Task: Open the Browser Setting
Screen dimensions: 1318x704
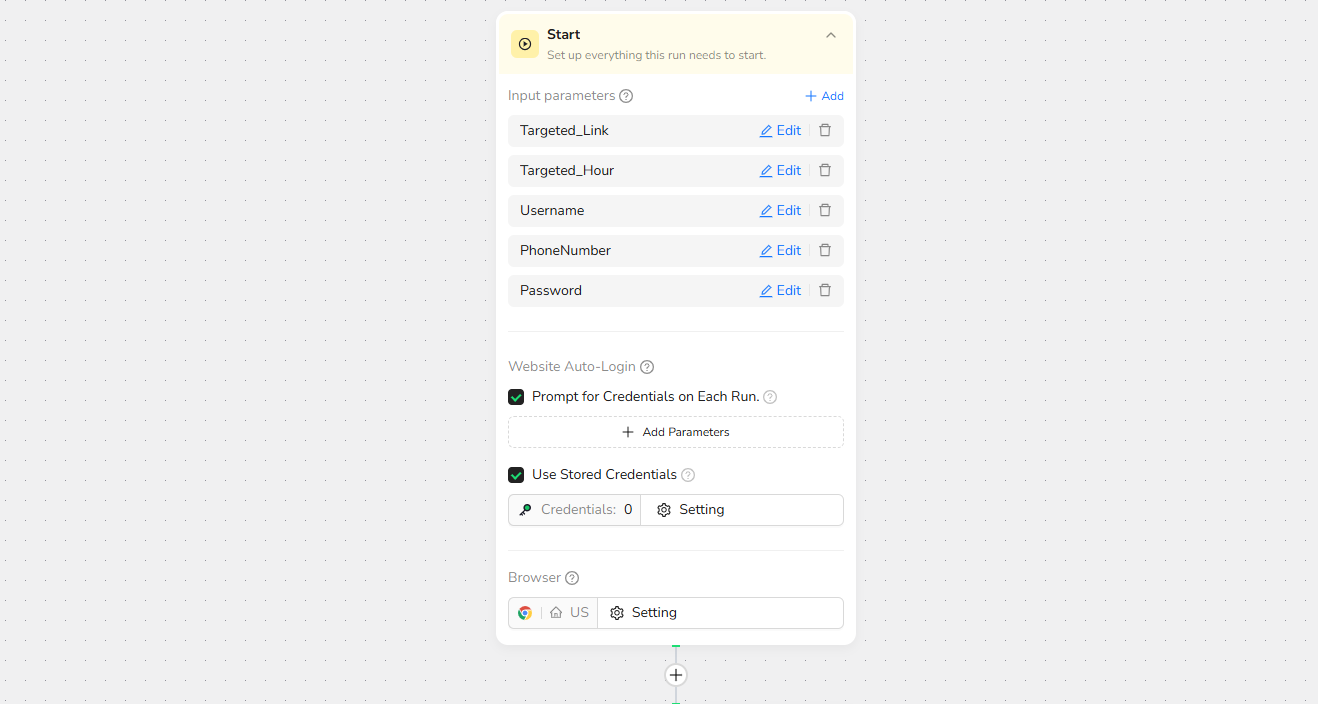Action: (644, 613)
